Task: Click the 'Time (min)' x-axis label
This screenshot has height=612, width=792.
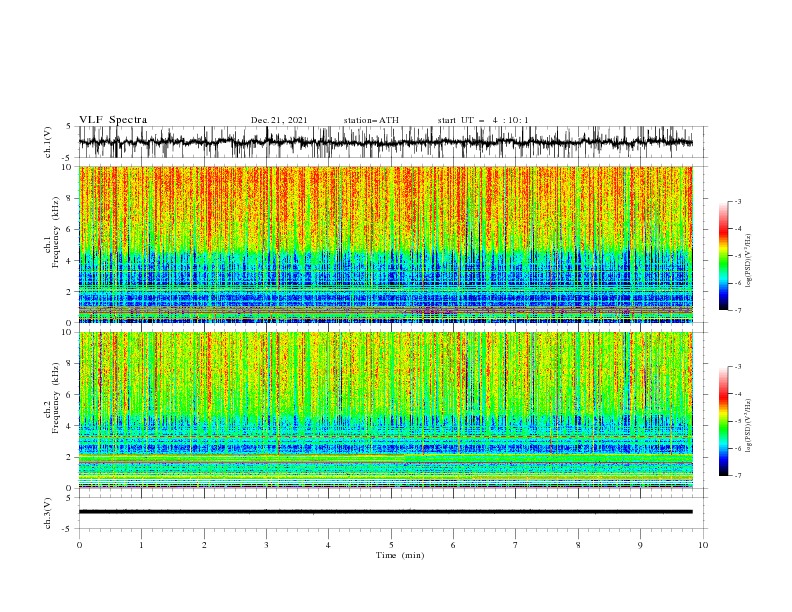Action: tap(400, 555)
